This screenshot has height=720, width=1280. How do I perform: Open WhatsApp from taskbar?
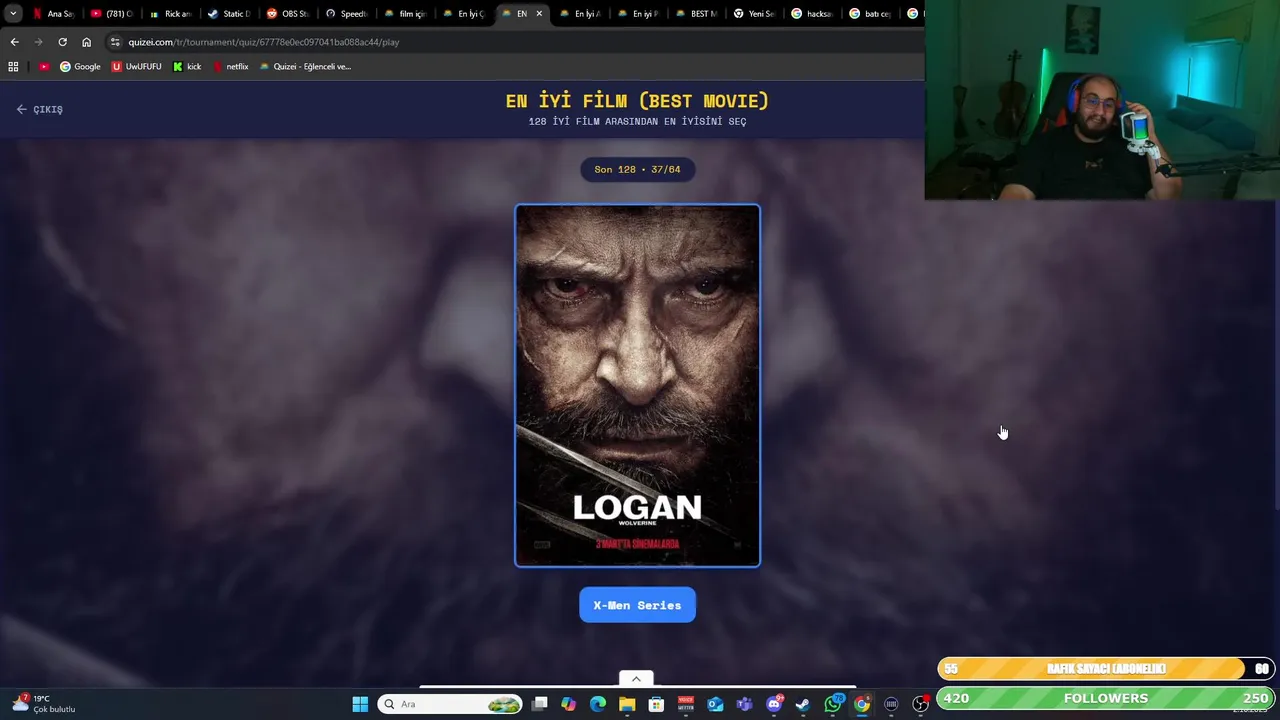832,704
